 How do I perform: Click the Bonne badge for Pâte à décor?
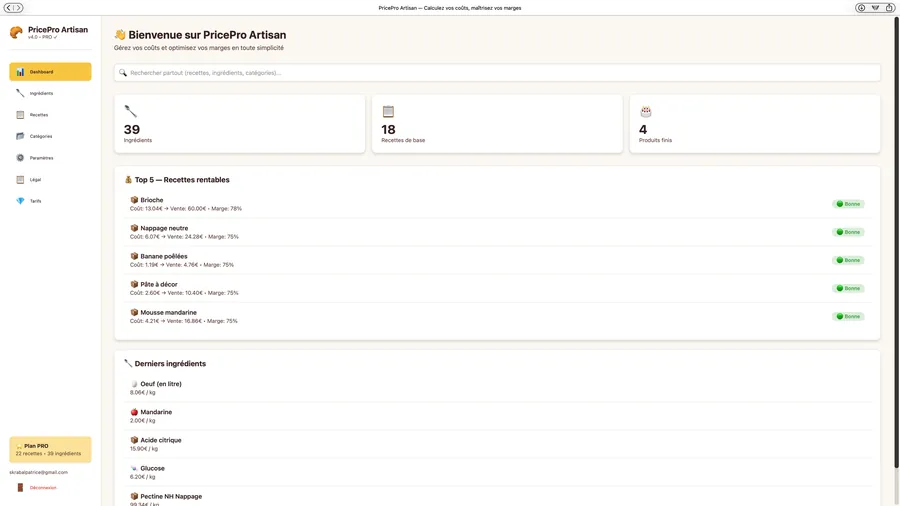click(848, 288)
